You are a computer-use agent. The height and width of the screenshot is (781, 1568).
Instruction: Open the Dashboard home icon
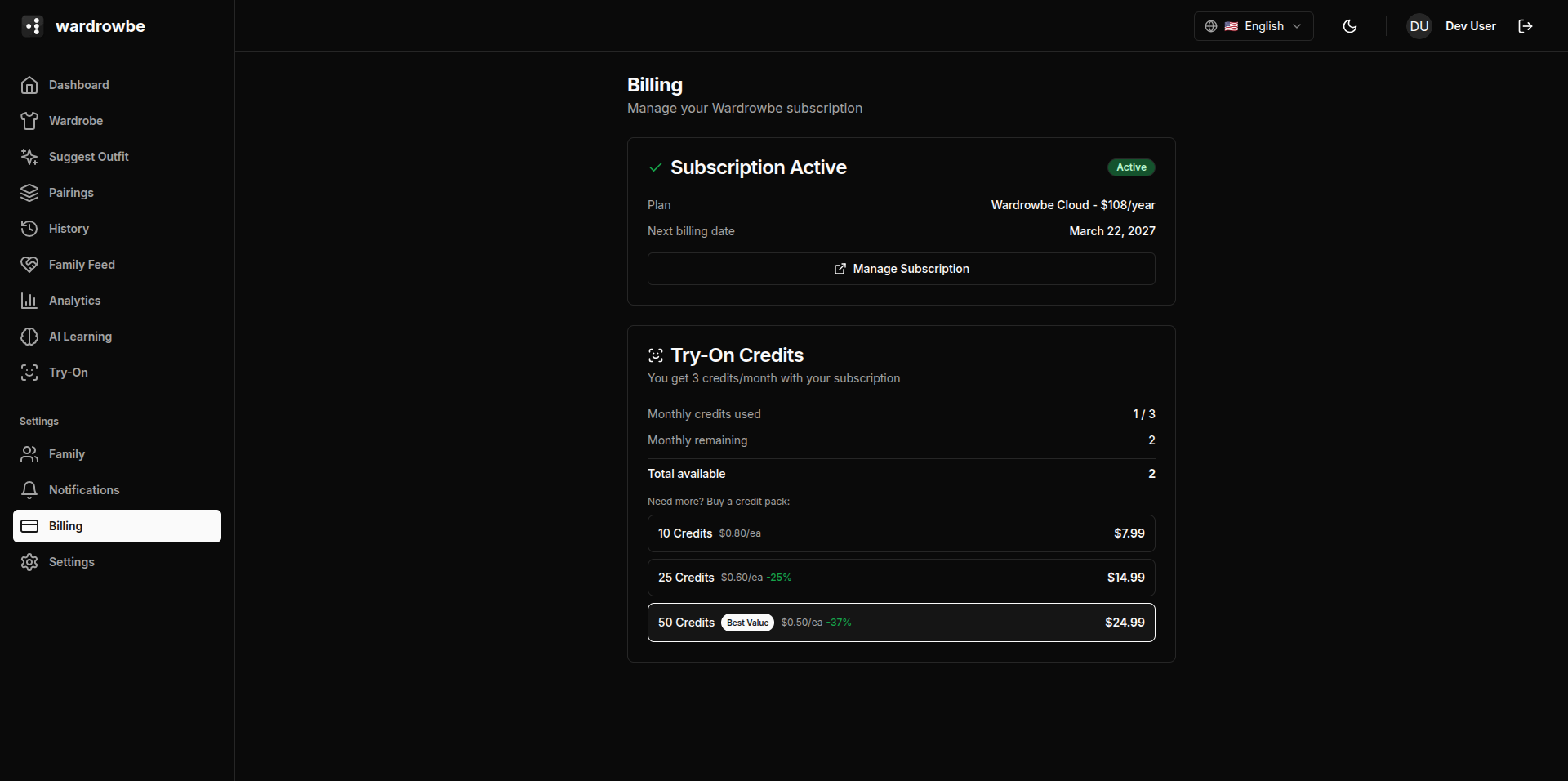point(29,85)
